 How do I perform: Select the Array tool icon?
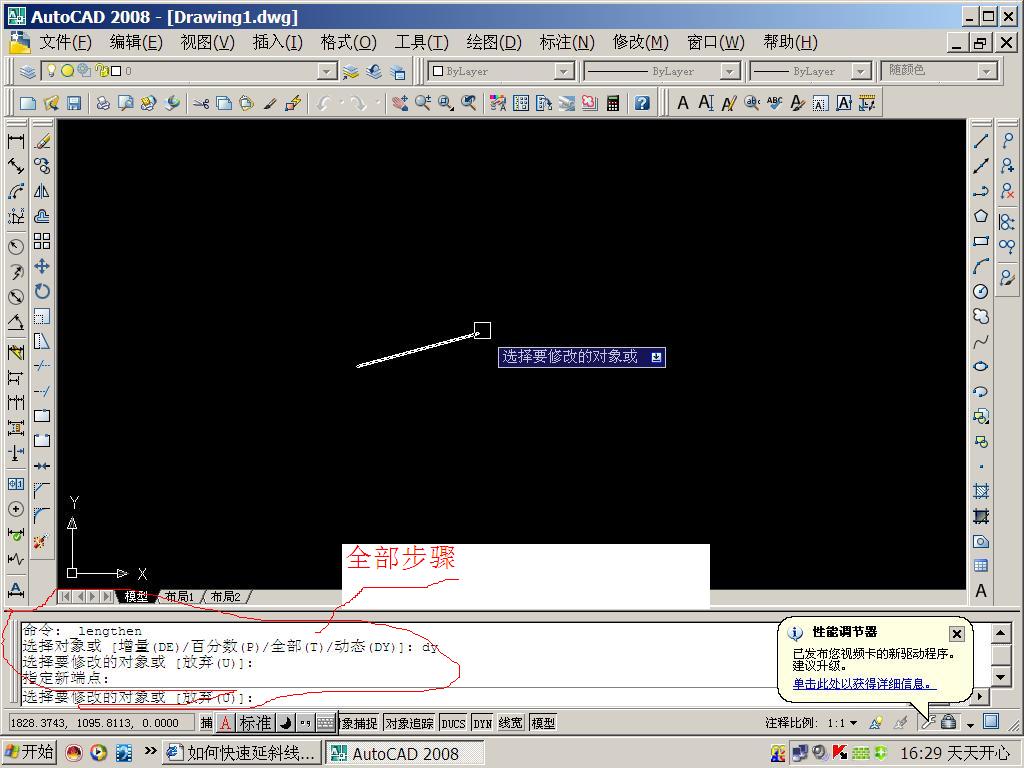click(x=42, y=241)
